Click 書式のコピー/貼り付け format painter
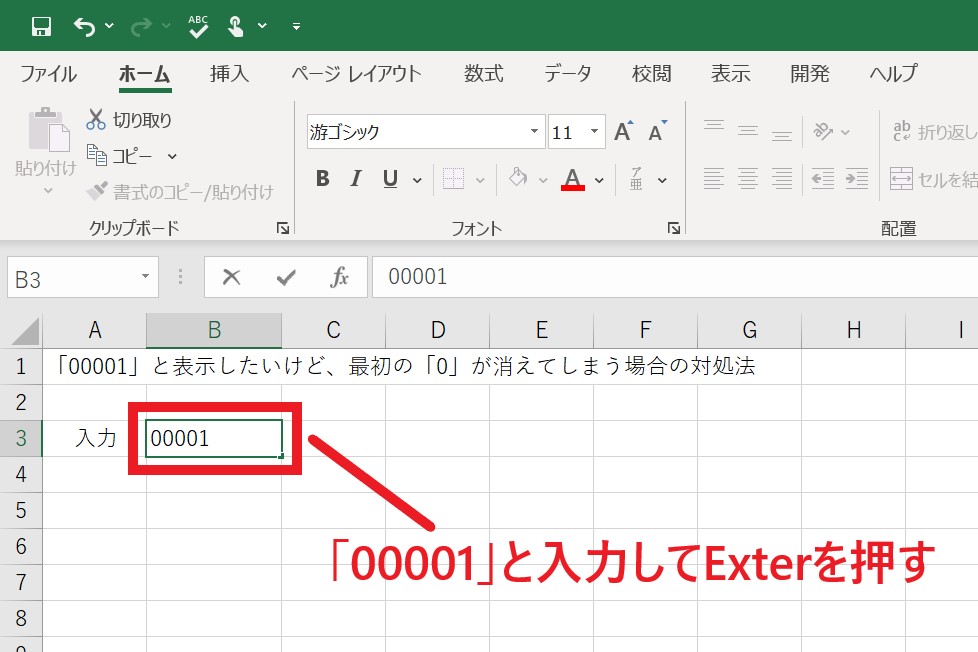The height and width of the screenshot is (652, 978). point(180,192)
